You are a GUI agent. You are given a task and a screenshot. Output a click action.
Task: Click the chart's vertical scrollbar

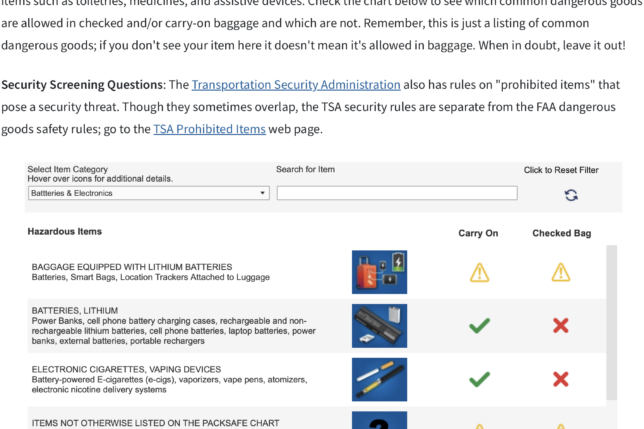click(612, 330)
